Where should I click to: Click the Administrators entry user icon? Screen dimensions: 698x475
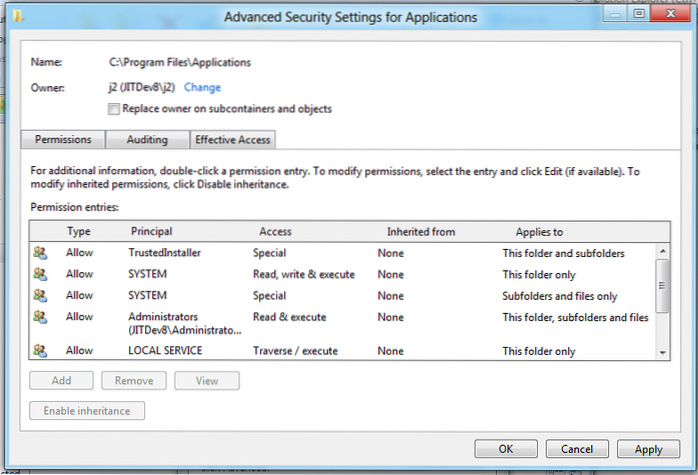(x=40, y=317)
